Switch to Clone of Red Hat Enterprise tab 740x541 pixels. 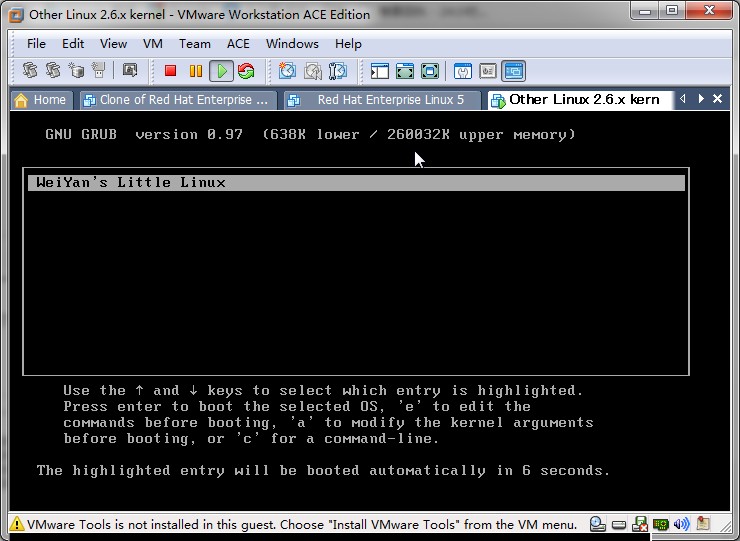tap(177, 100)
